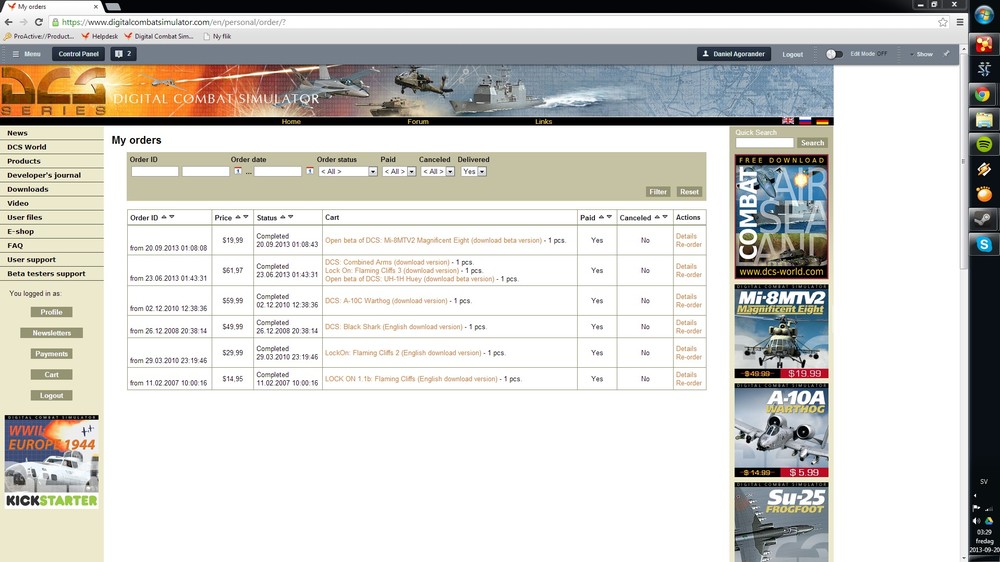Click the Order ID filter input field
Viewport: 1000px width, 562px height.
(x=155, y=172)
